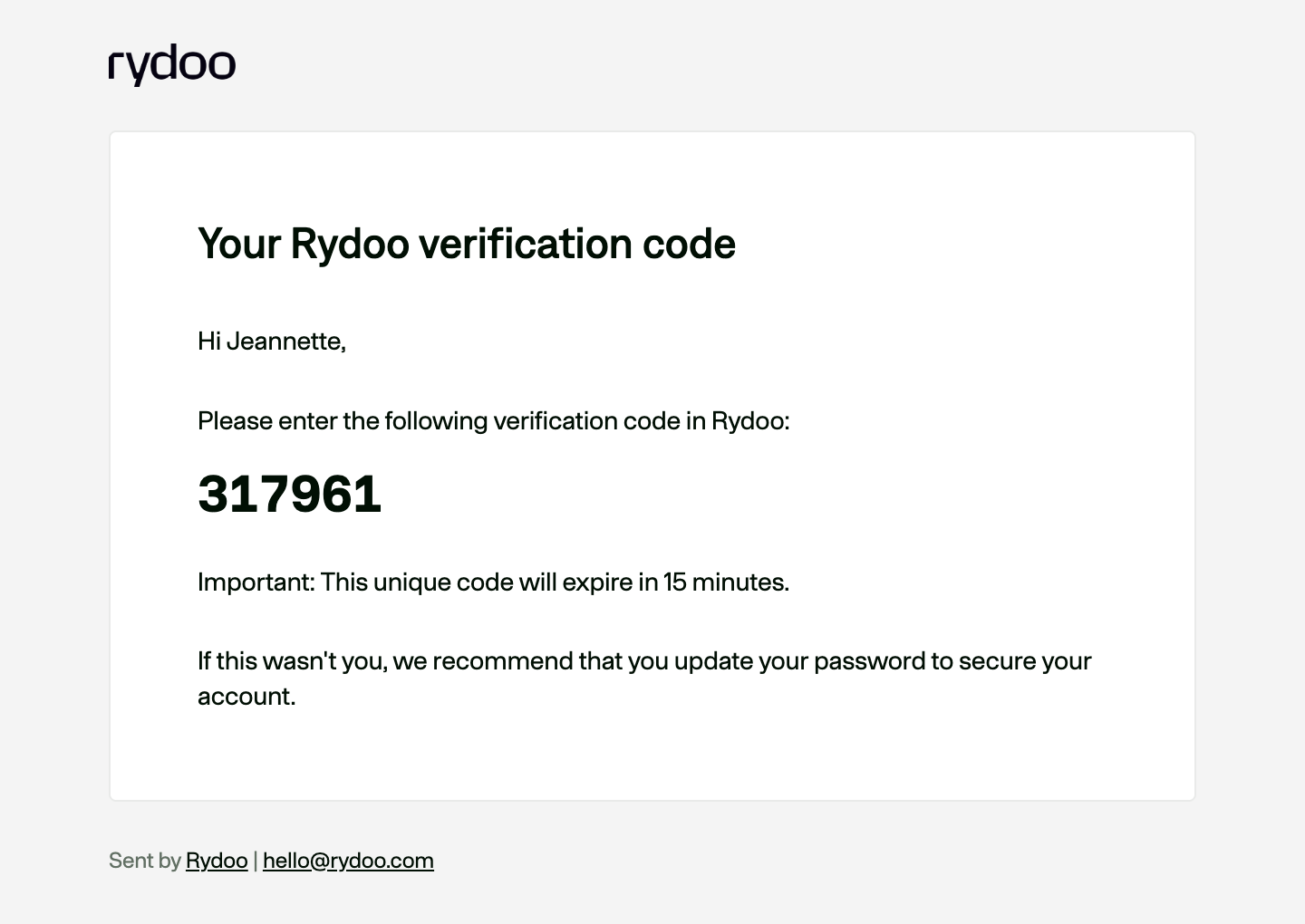The height and width of the screenshot is (924, 1305).
Task: Click the 'Important: This unique code will expire' notice
Action: coord(494,582)
